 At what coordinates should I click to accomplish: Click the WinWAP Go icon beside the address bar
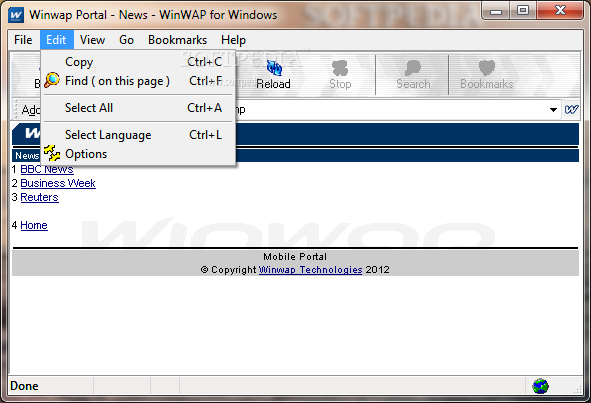[x=571, y=110]
